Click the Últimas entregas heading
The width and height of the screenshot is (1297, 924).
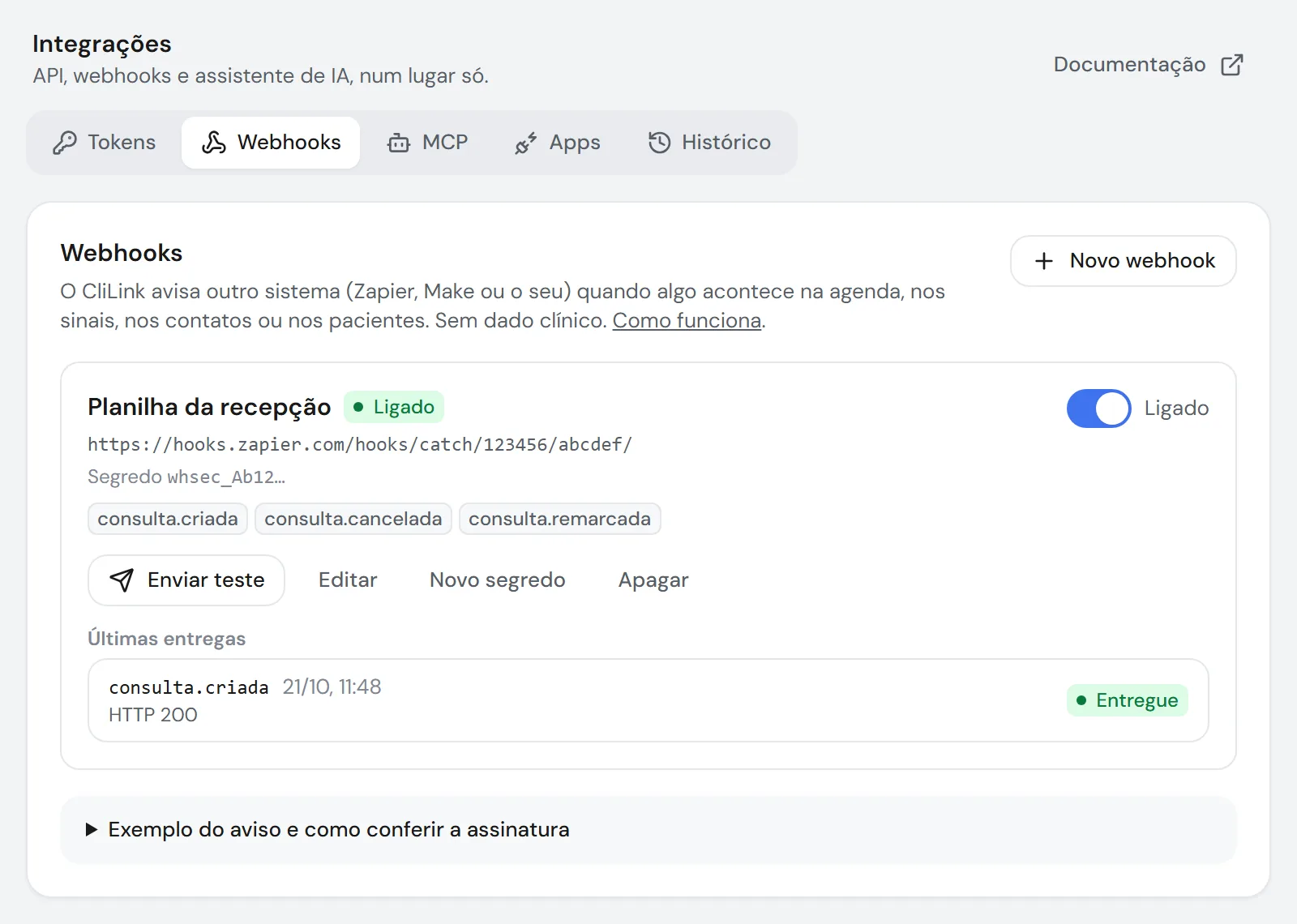pos(167,639)
